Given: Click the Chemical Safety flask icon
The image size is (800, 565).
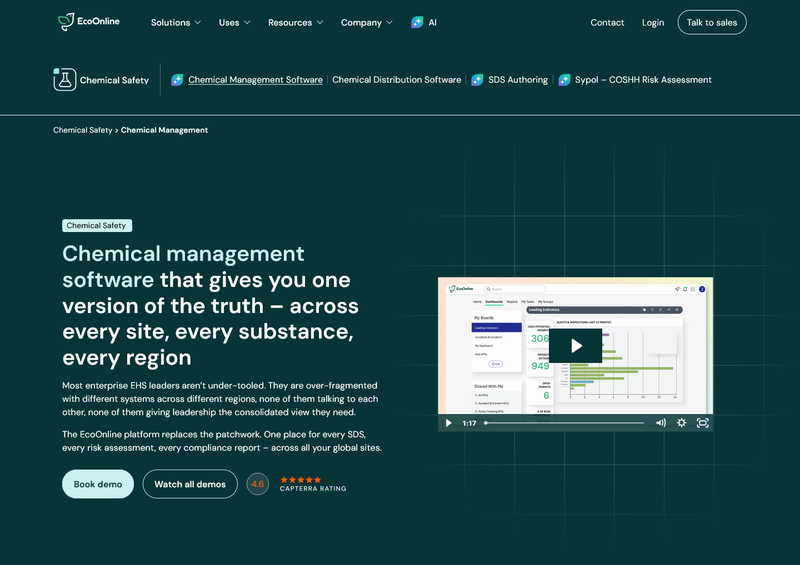Looking at the screenshot, I should (x=65, y=80).
